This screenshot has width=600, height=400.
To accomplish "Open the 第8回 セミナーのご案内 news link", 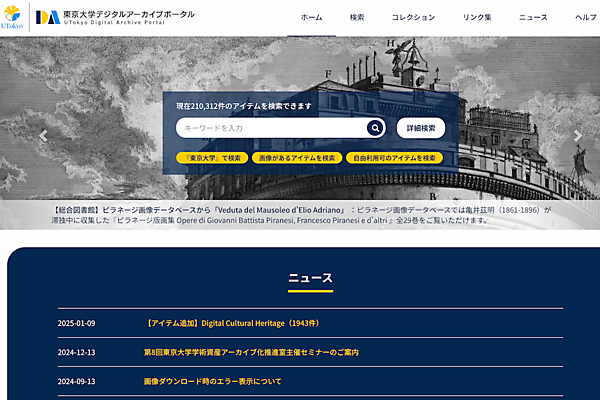I will click(x=251, y=352).
